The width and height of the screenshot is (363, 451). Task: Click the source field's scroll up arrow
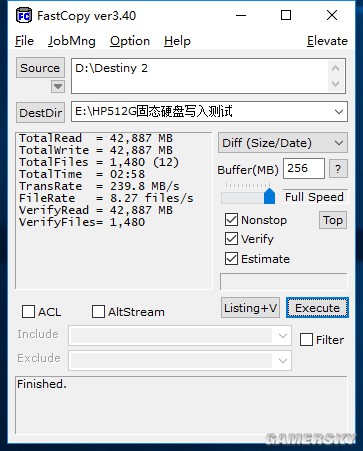click(x=335, y=68)
